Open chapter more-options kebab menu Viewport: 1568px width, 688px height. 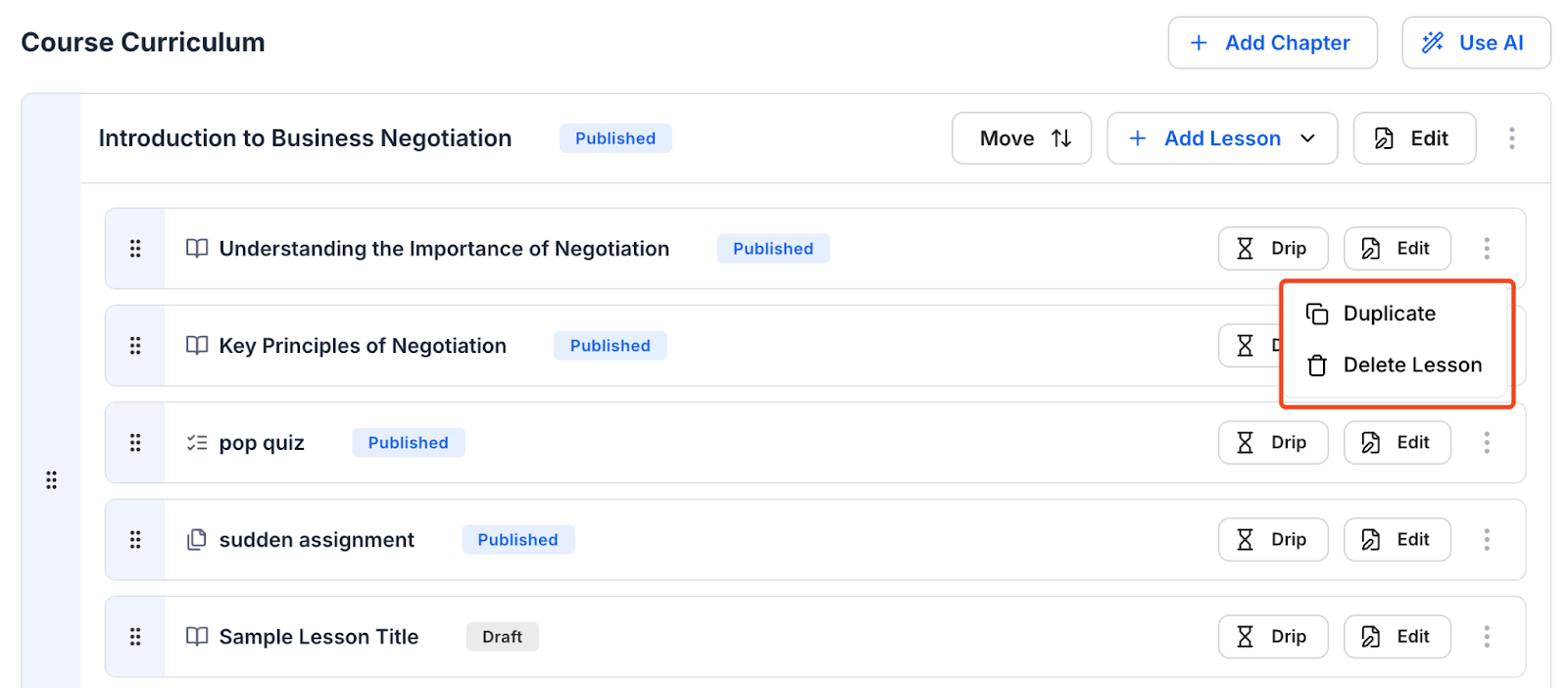pyautogui.click(x=1511, y=138)
